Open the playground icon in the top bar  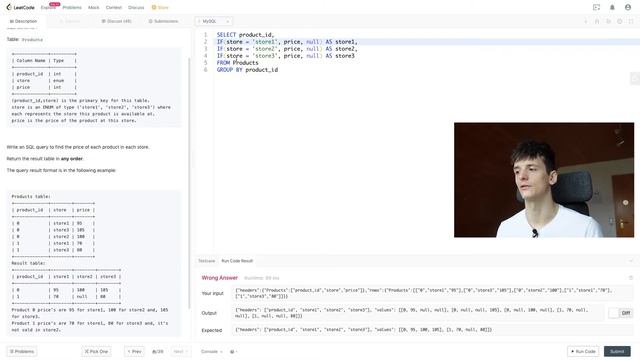pyautogui.click(x=596, y=7)
